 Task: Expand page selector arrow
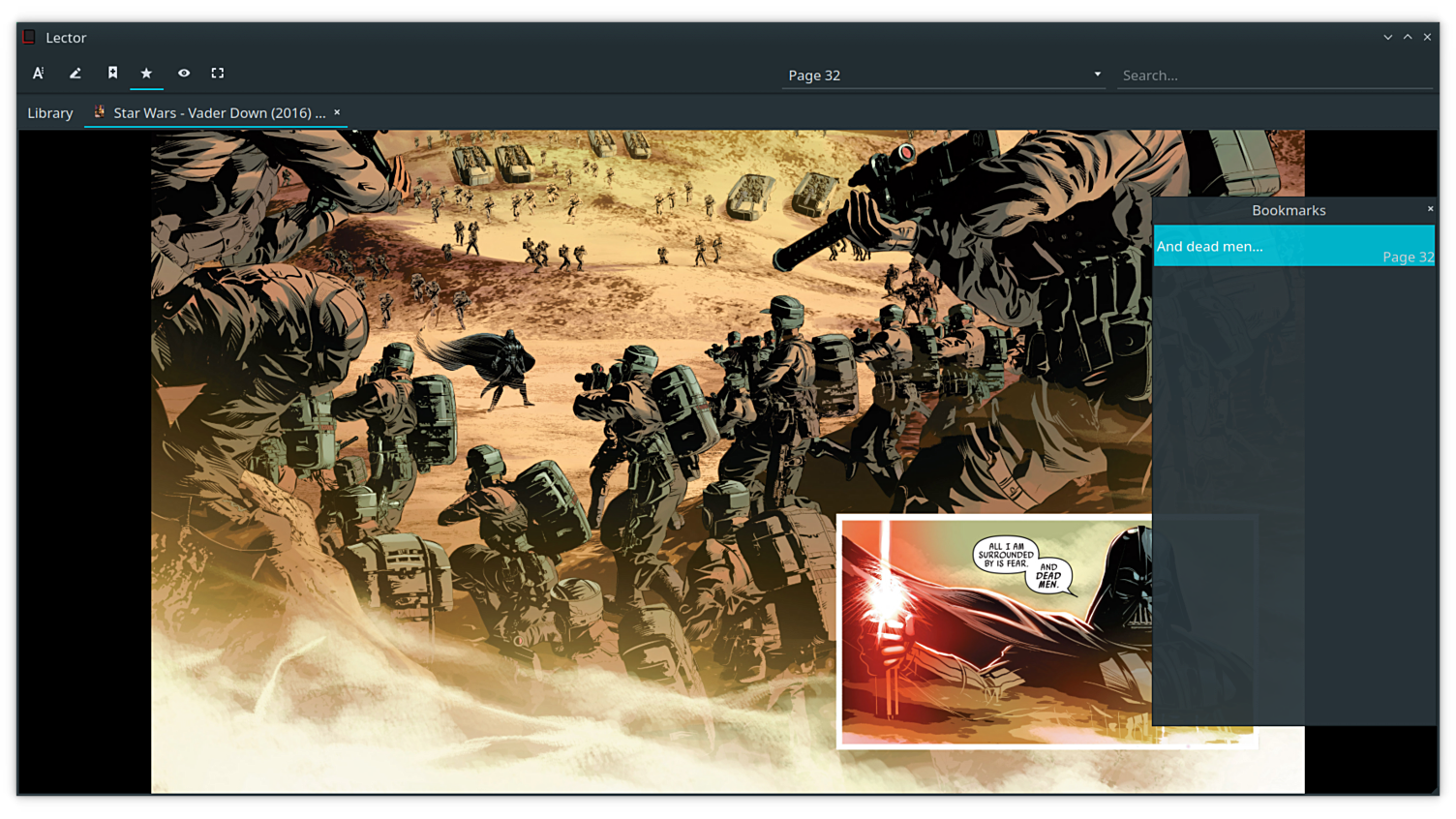click(1097, 75)
